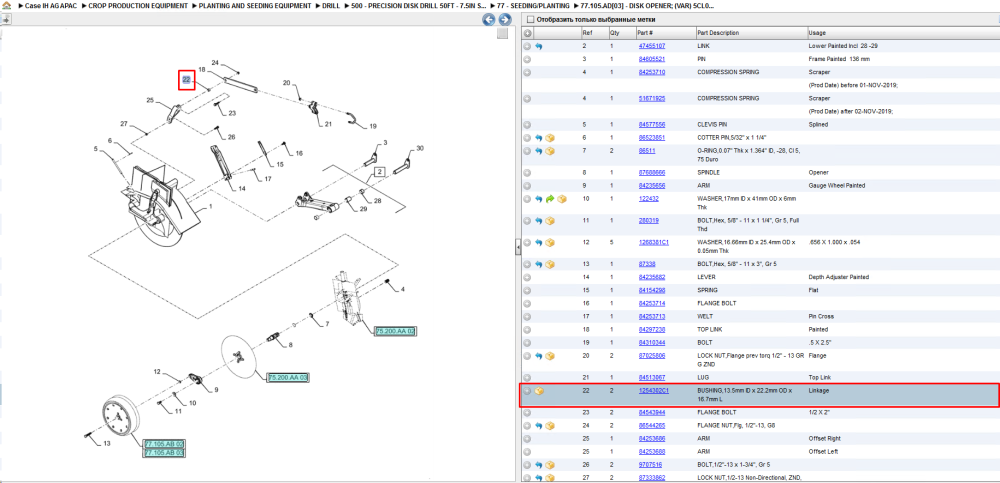Add ARM Offset Right row circle icon
This screenshot has height=483, width=1000.
(x=527, y=438)
